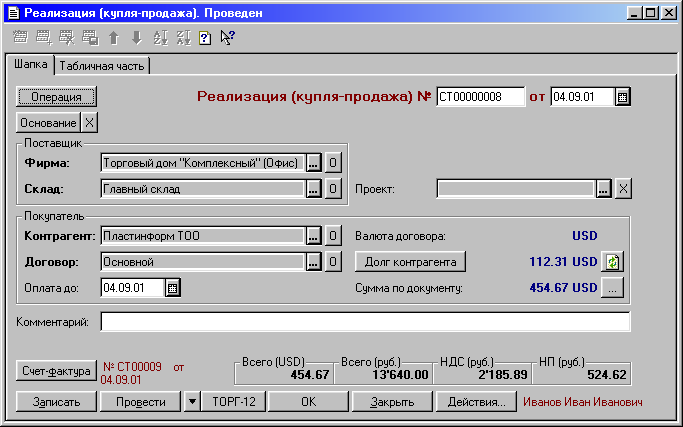Click the empty Проект field
Screen dimensions: 683x427
(516, 189)
